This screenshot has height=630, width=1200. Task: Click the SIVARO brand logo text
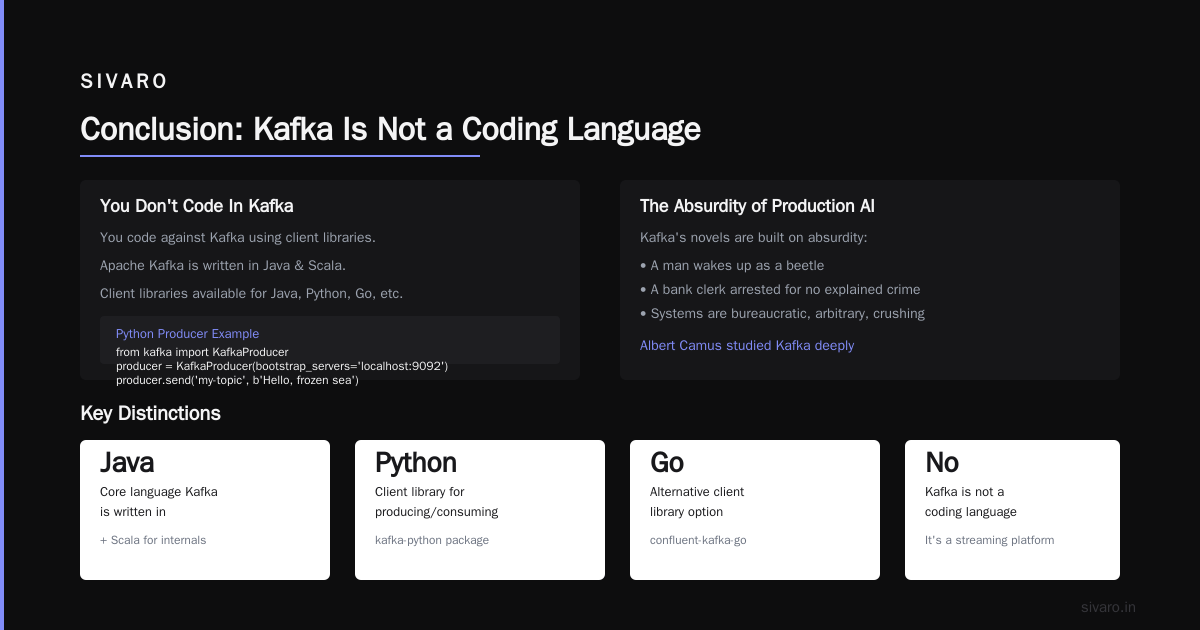tap(124, 82)
